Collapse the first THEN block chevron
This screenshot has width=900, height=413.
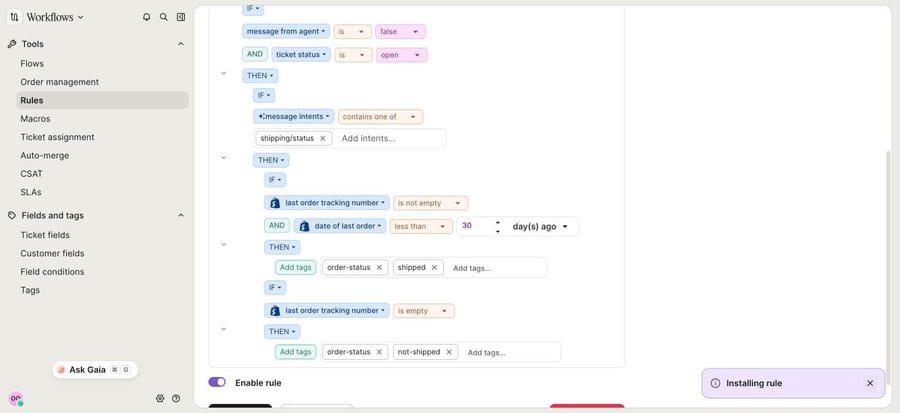224,73
